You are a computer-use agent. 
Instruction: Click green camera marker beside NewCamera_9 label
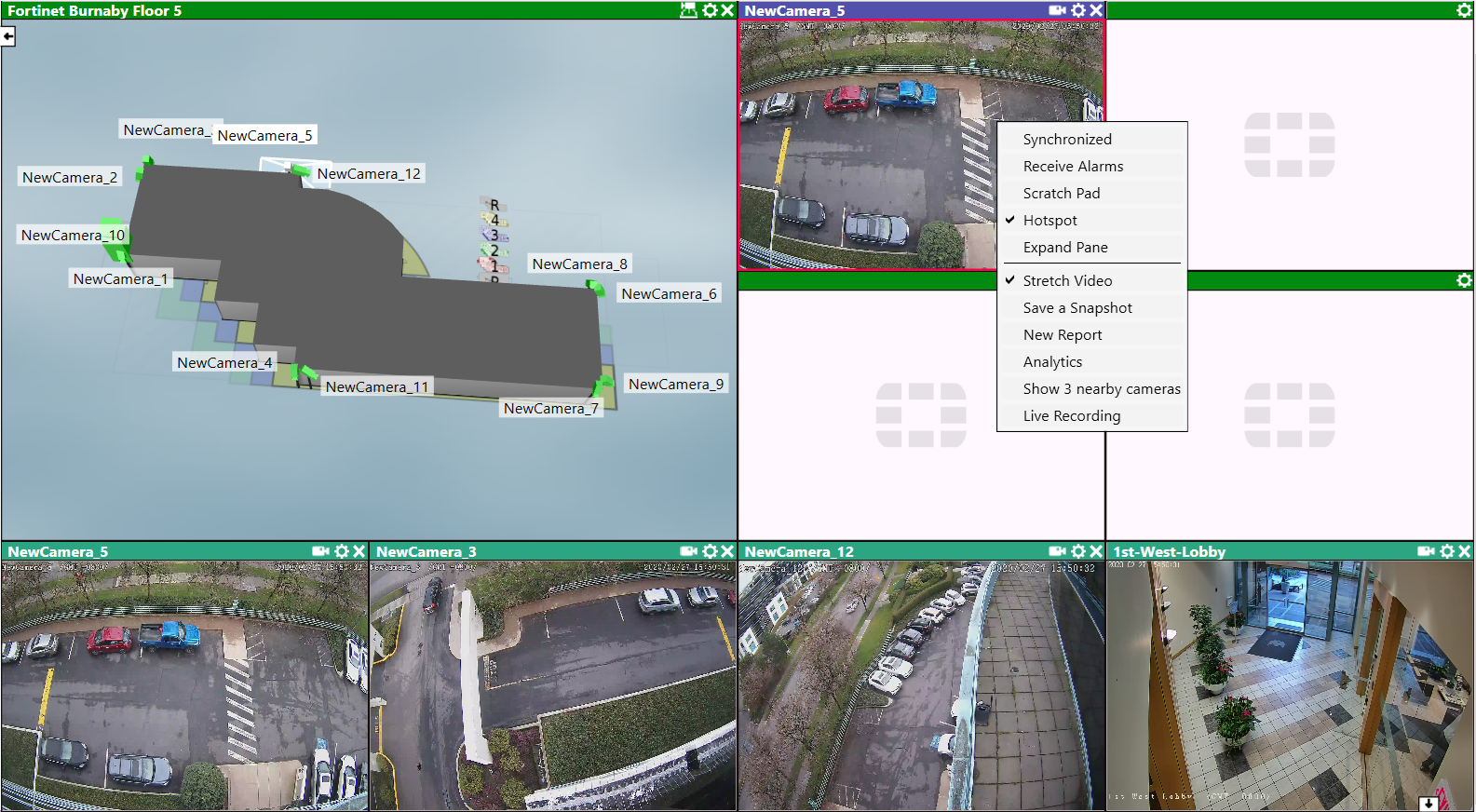pos(606,382)
